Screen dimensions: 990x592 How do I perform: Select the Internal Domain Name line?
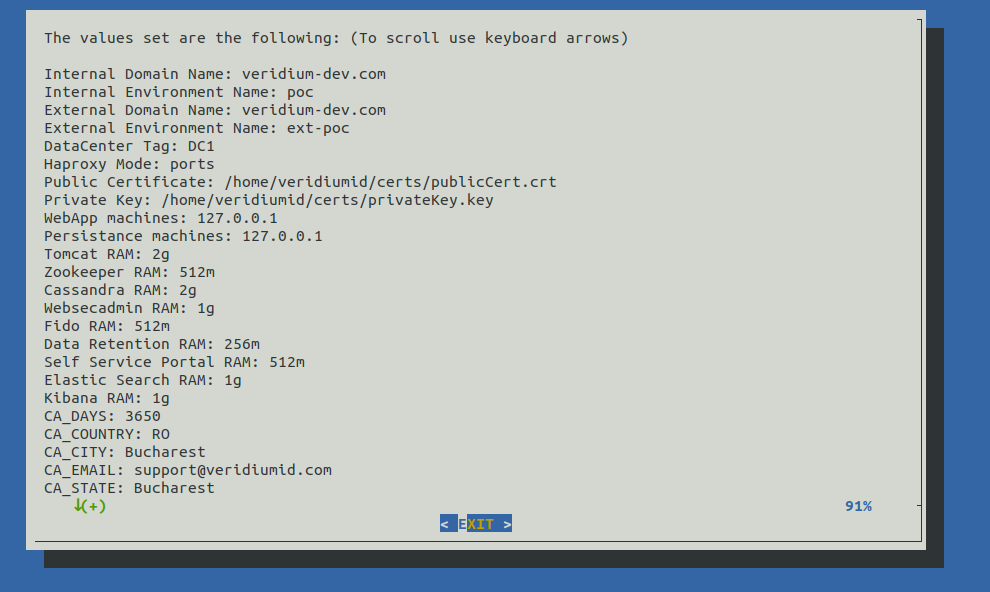tap(214, 74)
